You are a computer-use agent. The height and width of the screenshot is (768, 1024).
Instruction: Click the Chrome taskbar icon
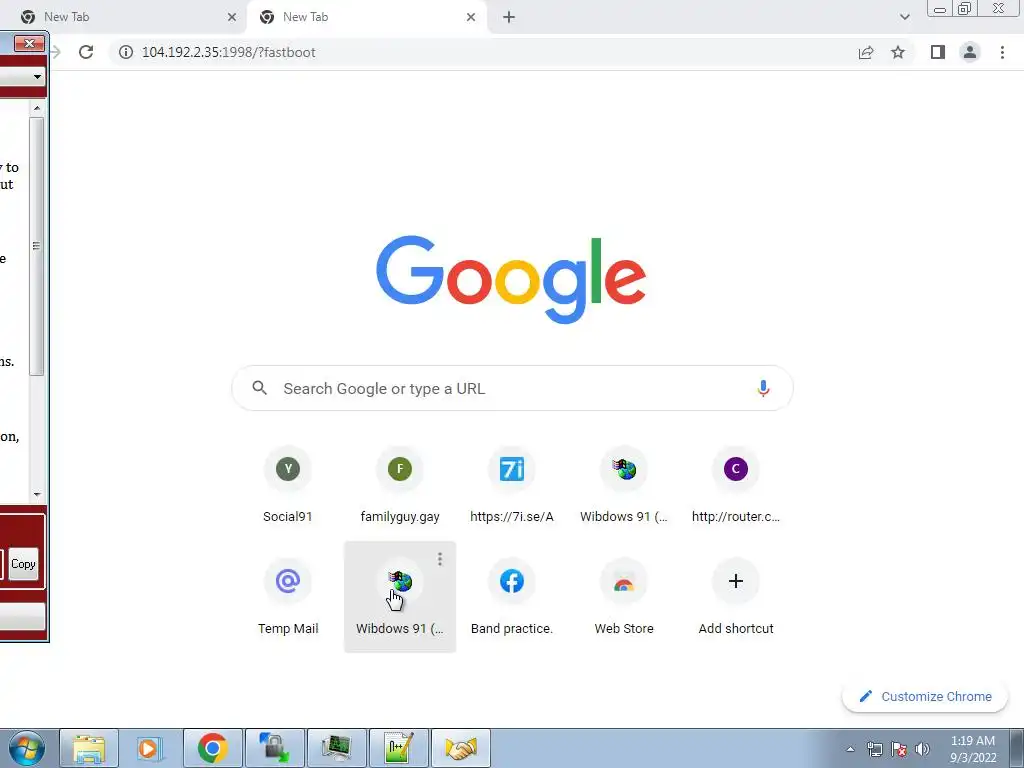pos(213,748)
